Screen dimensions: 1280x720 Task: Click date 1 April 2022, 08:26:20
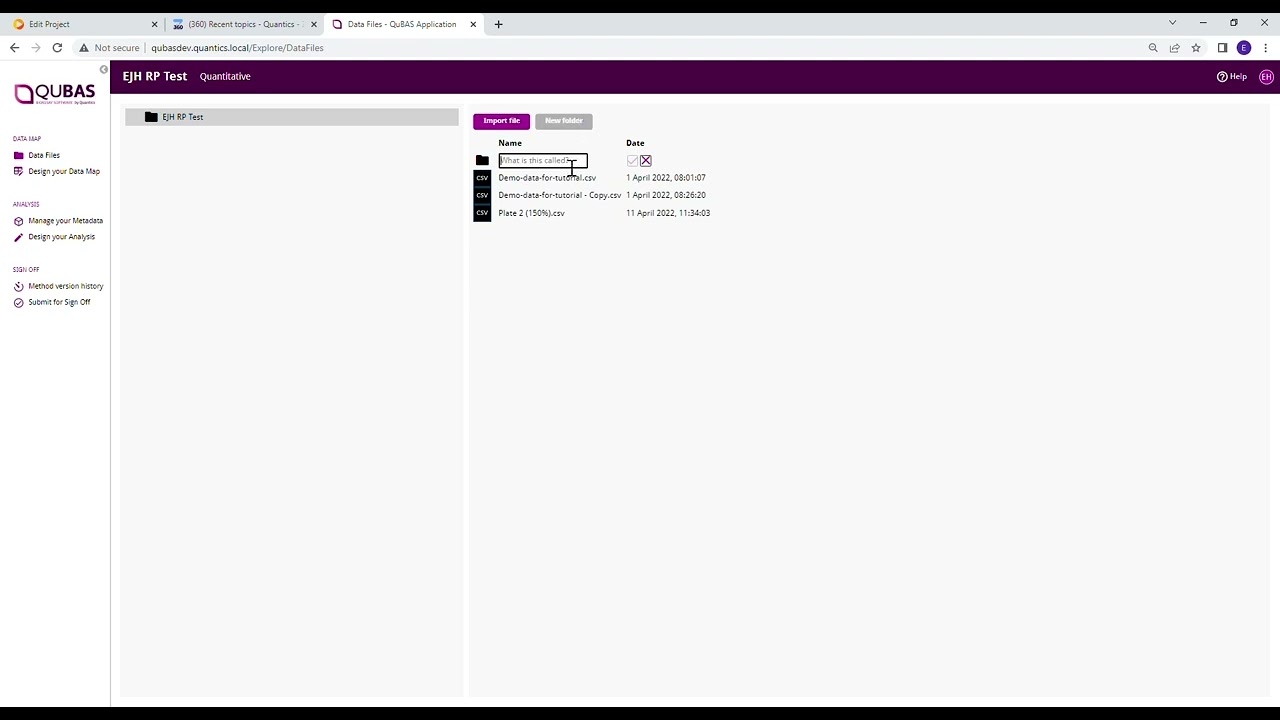[x=666, y=195]
